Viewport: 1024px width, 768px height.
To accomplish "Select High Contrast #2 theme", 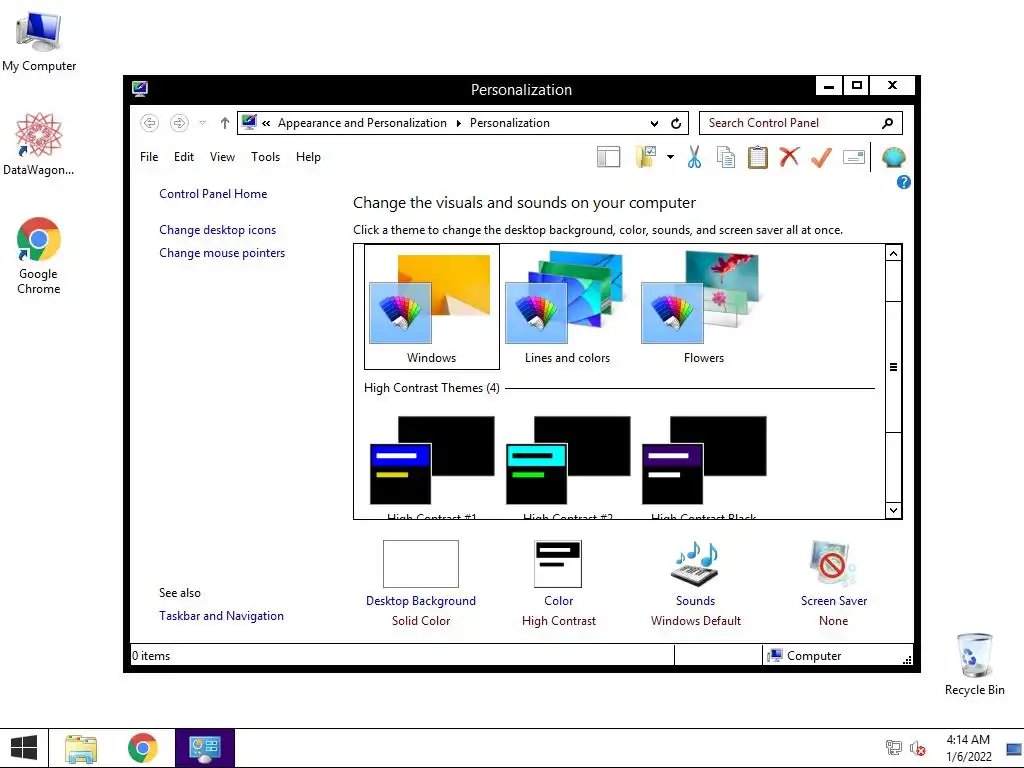I will pos(568,467).
